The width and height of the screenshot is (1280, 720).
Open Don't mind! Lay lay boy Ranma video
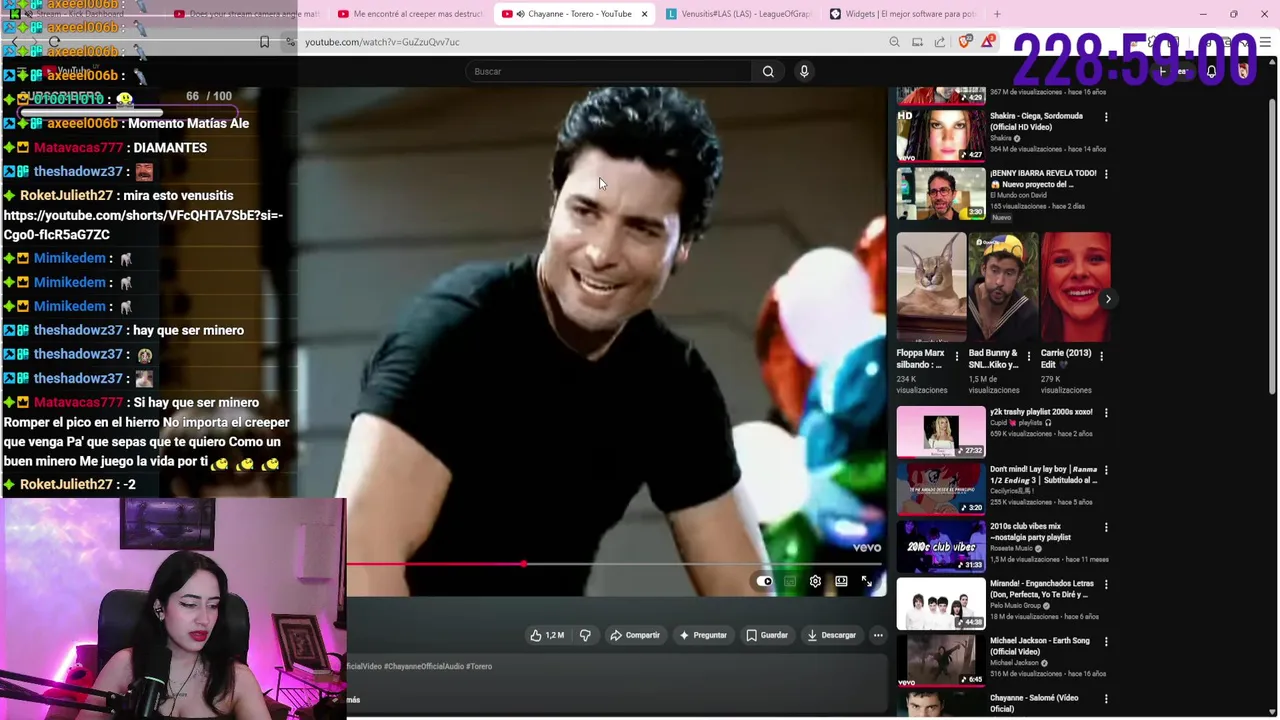(x=941, y=488)
